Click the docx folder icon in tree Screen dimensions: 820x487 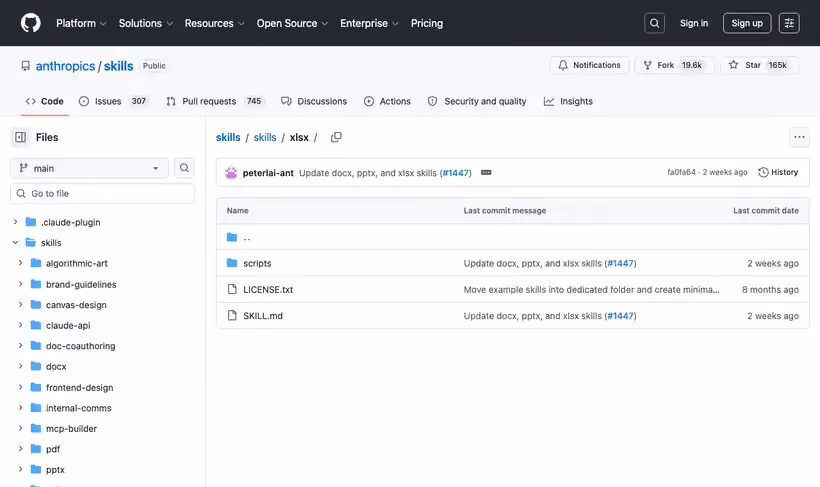(x=36, y=366)
